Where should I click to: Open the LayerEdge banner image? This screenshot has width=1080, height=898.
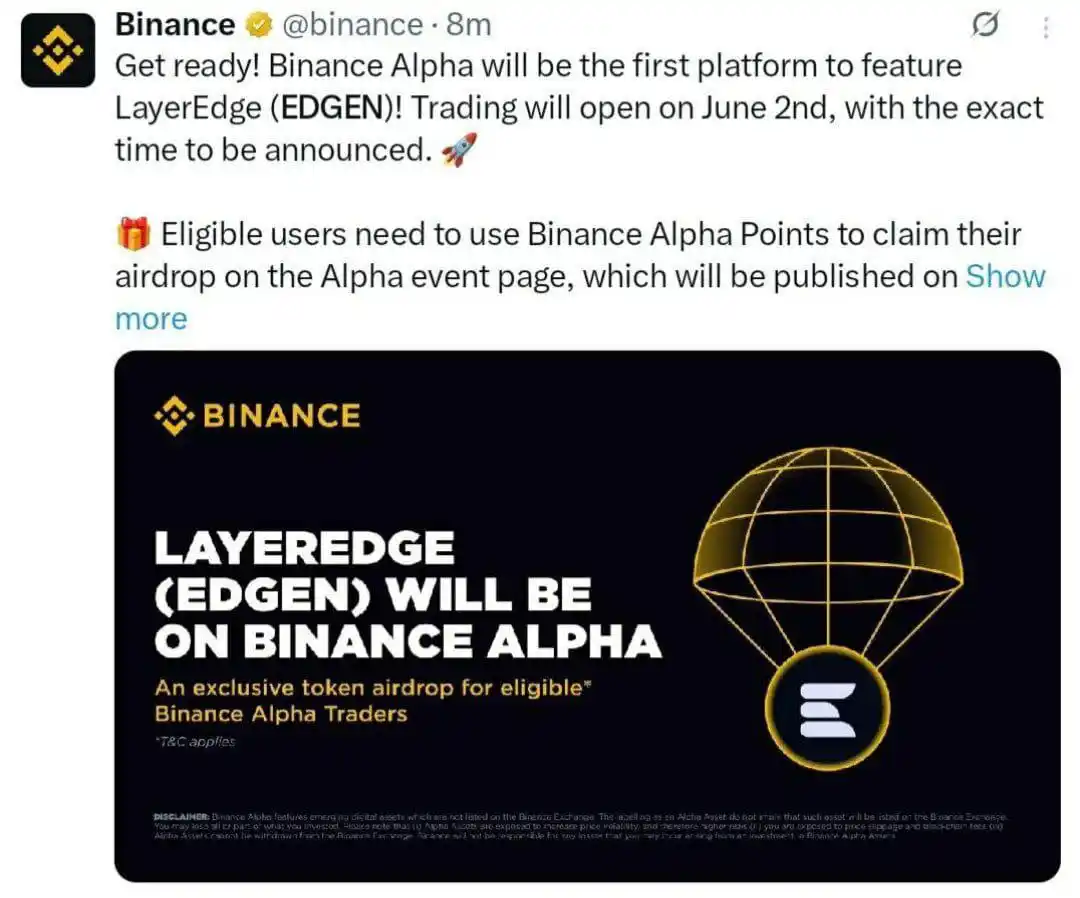tap(588, 616)
